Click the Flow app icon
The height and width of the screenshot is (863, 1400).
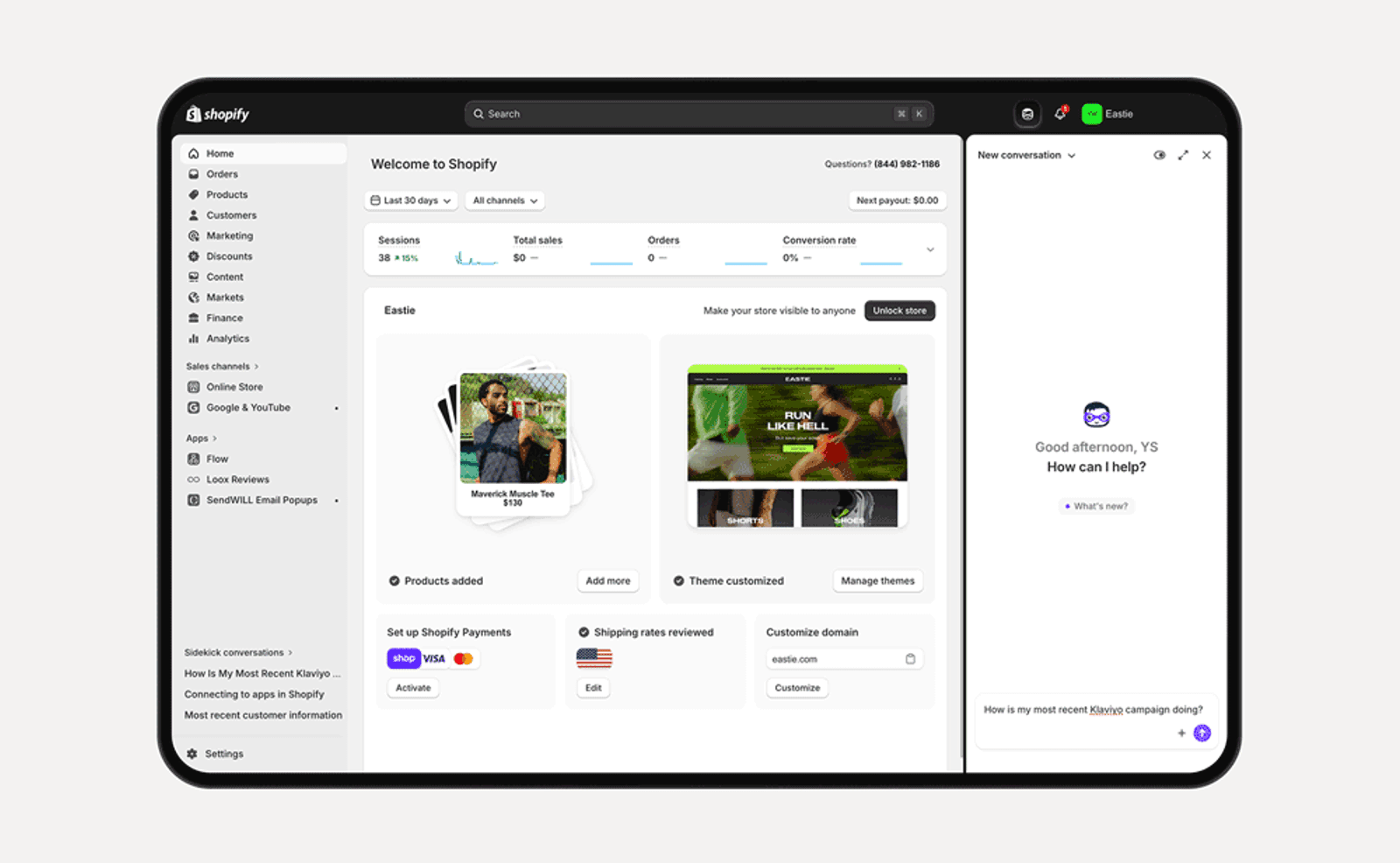coord(193,459)
